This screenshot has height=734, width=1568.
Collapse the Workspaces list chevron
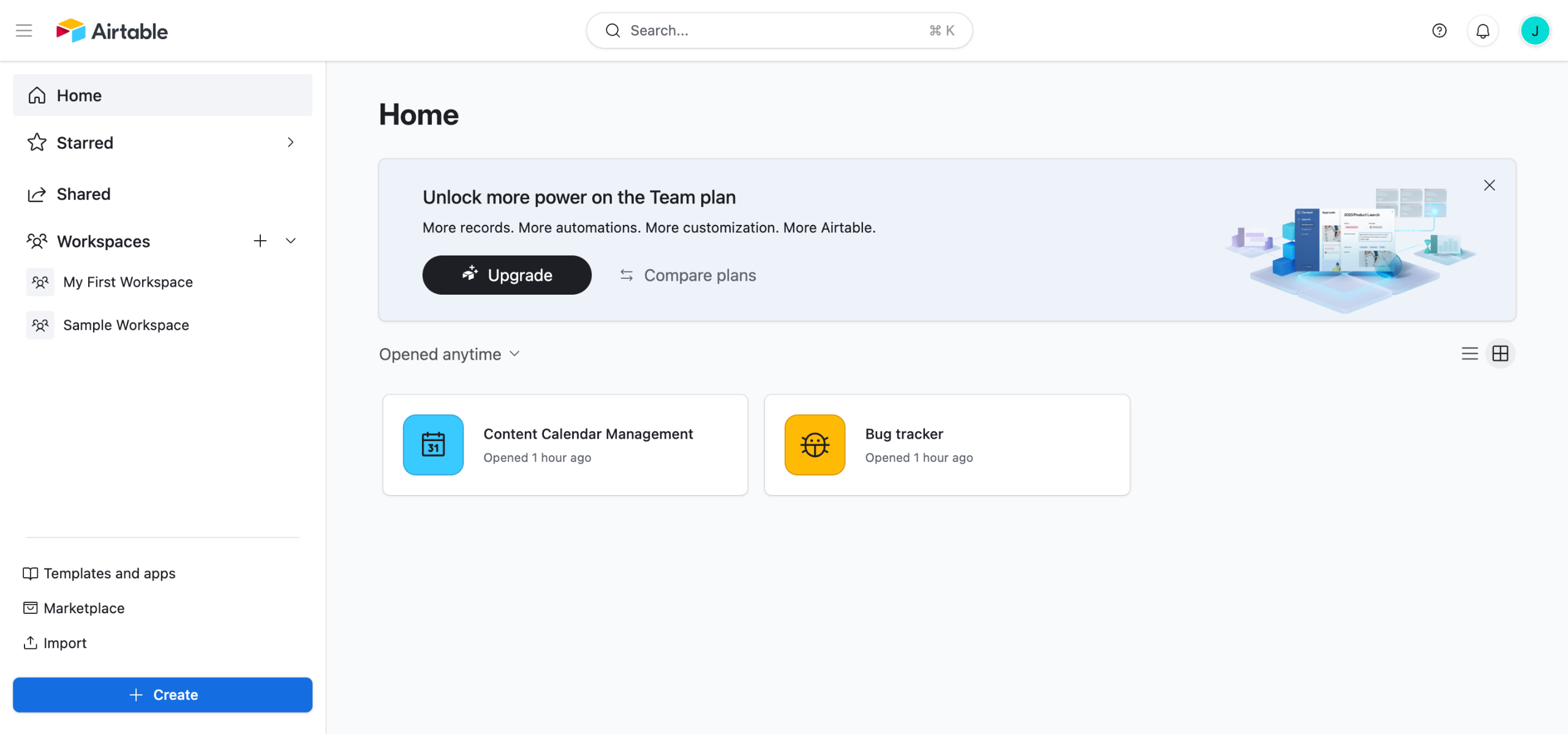pos(290,241)
